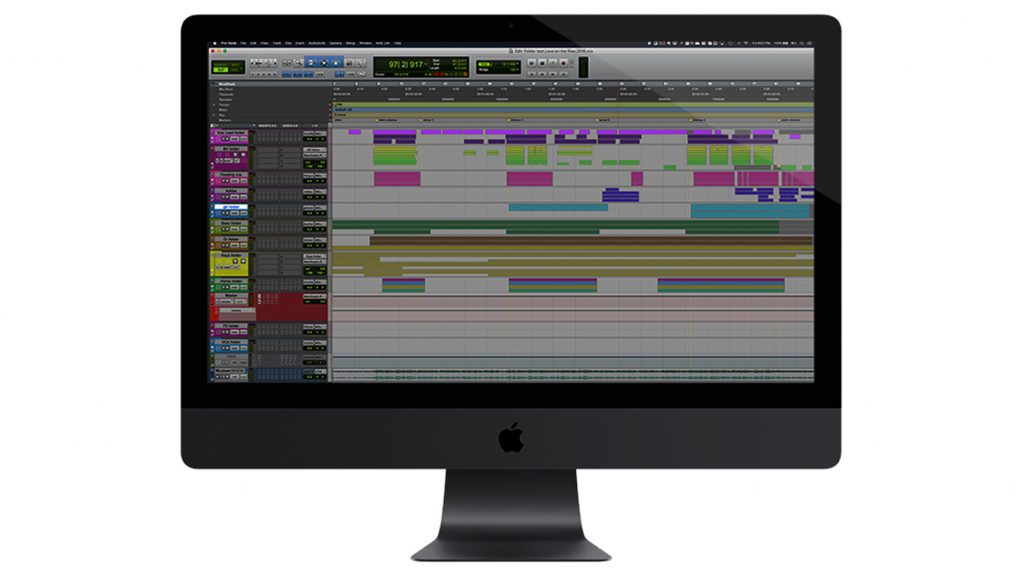Image resolution: width=1024 pixels, height=575 pixels.
Task: Recall zoom preset 5
Action: [x=274, y=74]
